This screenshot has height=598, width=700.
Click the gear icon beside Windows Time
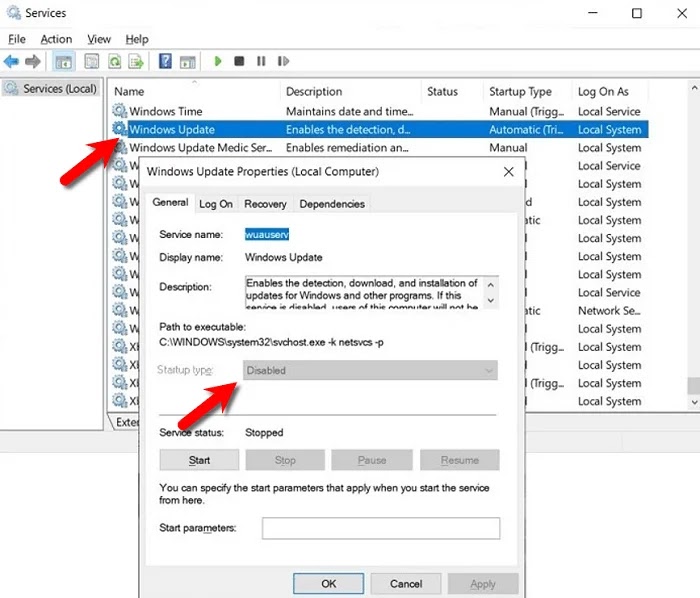pyautogui.click(x=120, y=110)
